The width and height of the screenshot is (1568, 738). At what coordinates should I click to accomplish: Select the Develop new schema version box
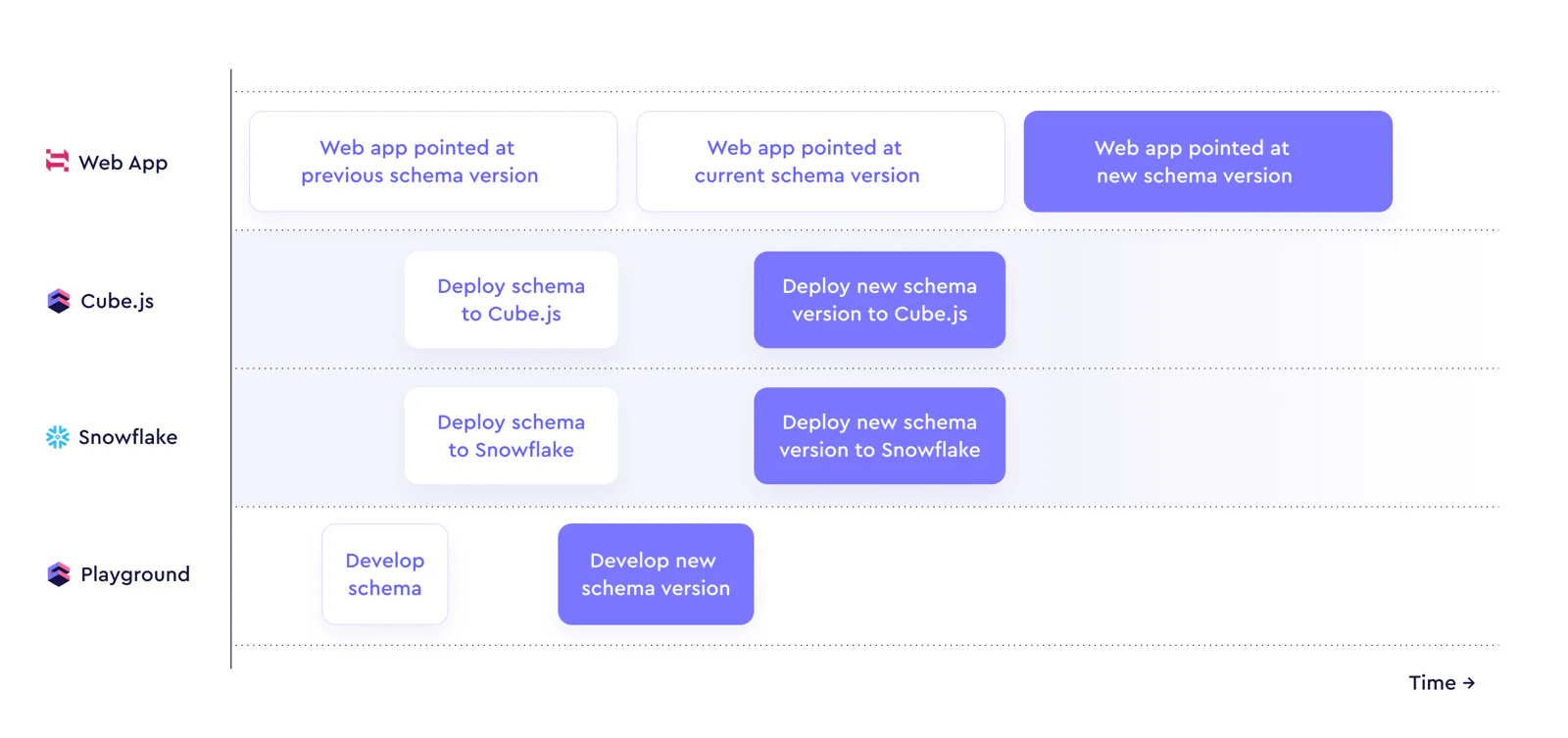(x=656, y=574)
